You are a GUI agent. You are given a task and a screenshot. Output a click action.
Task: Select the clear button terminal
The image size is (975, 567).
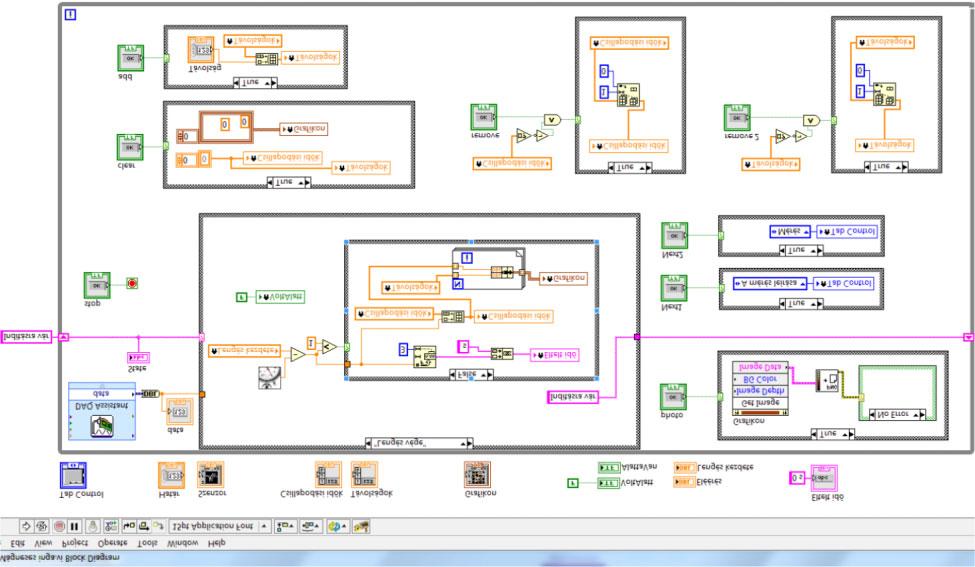pyautogui.click(x=130, y=147)
